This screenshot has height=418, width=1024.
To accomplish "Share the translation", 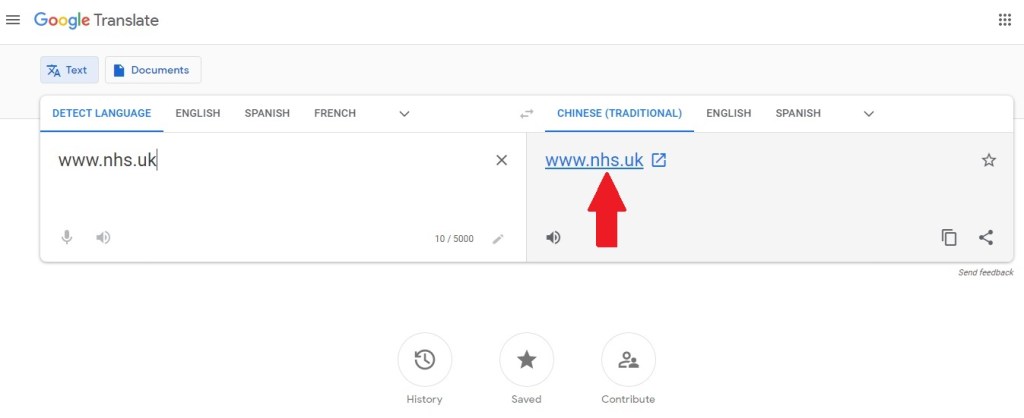I will click(986, 238).
